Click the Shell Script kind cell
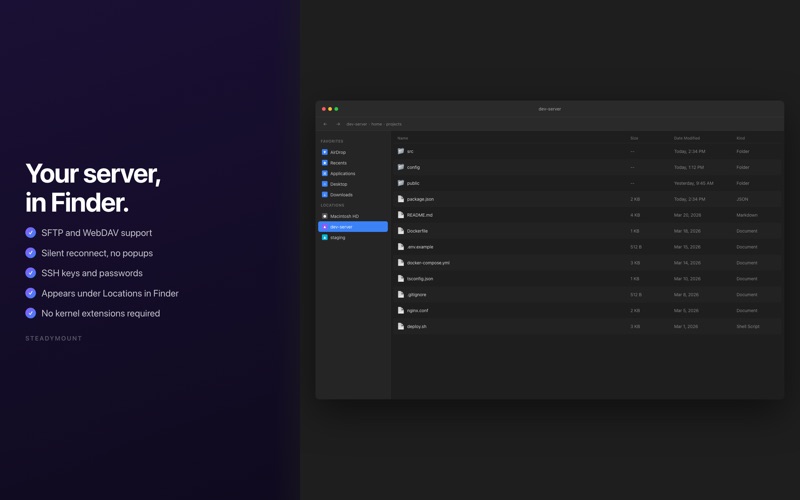The image size is (800, 500). coord(748,327)
